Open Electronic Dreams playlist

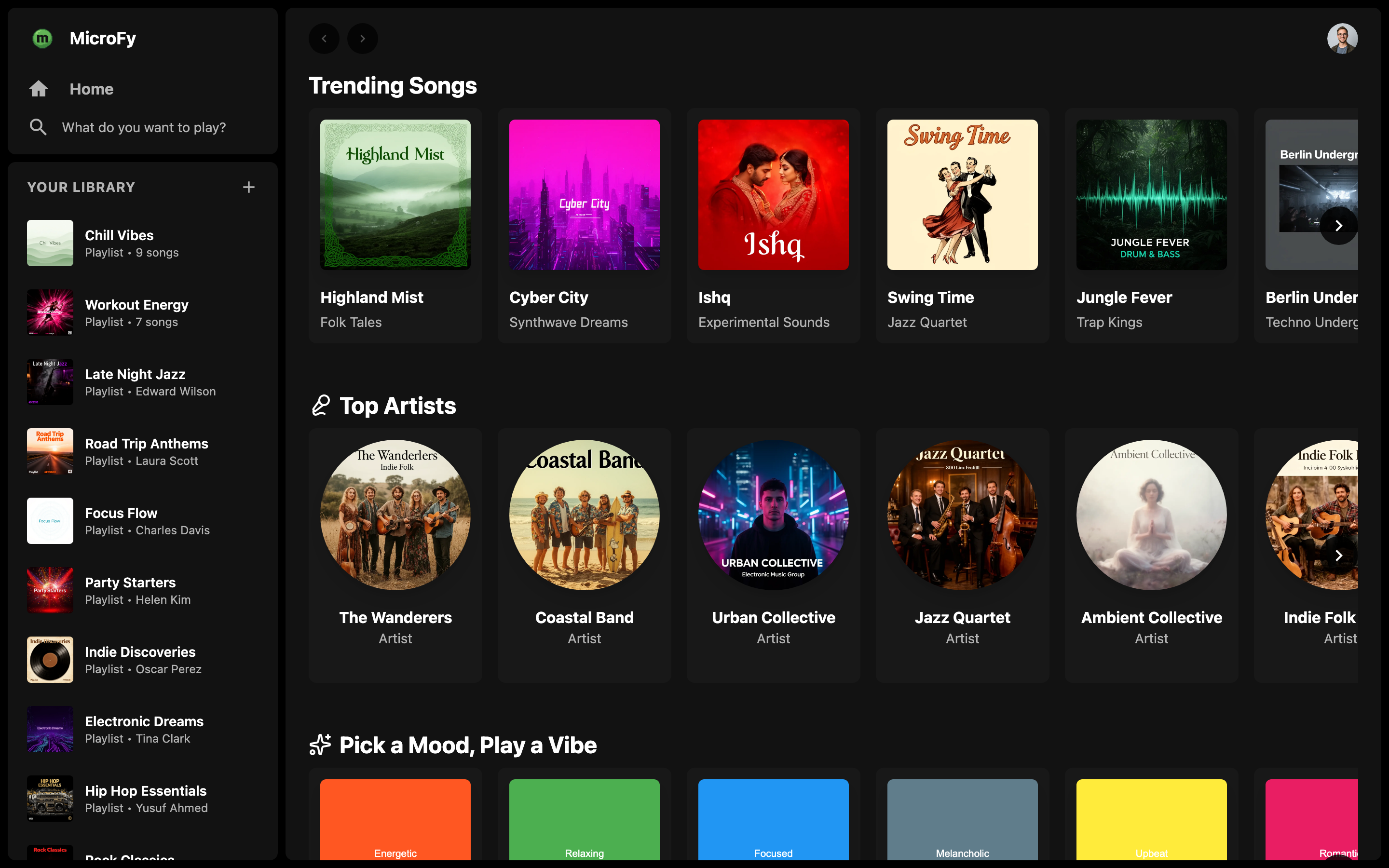coord(143,729)
